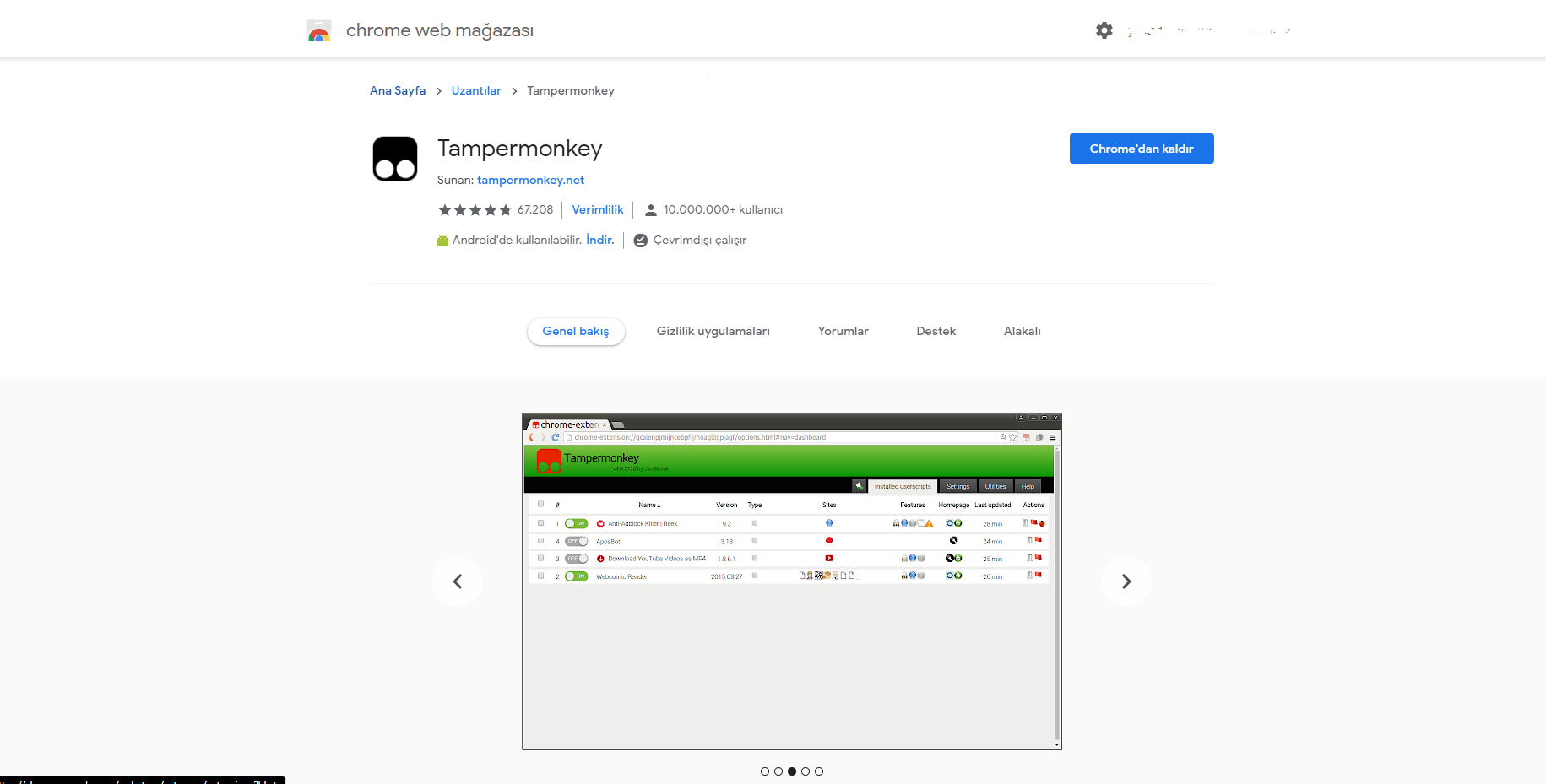Open the Genel bakış tab

(x=576, y=332)
